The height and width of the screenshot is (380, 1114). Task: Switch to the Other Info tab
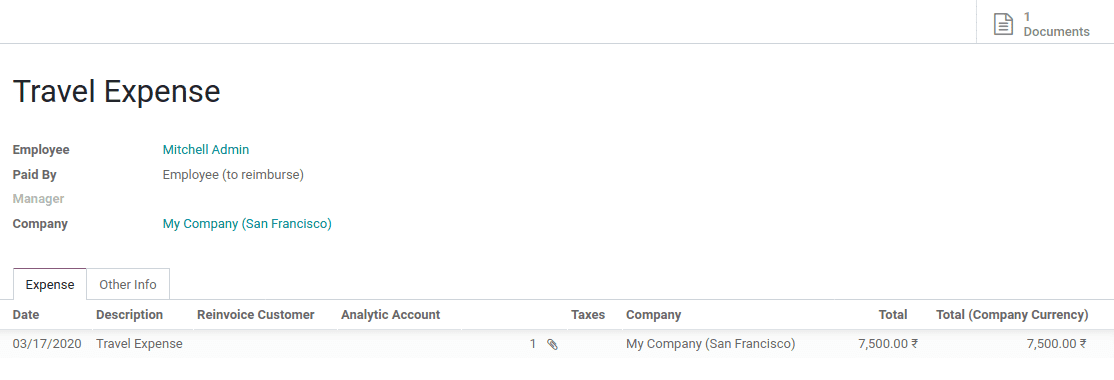point(128,284)
